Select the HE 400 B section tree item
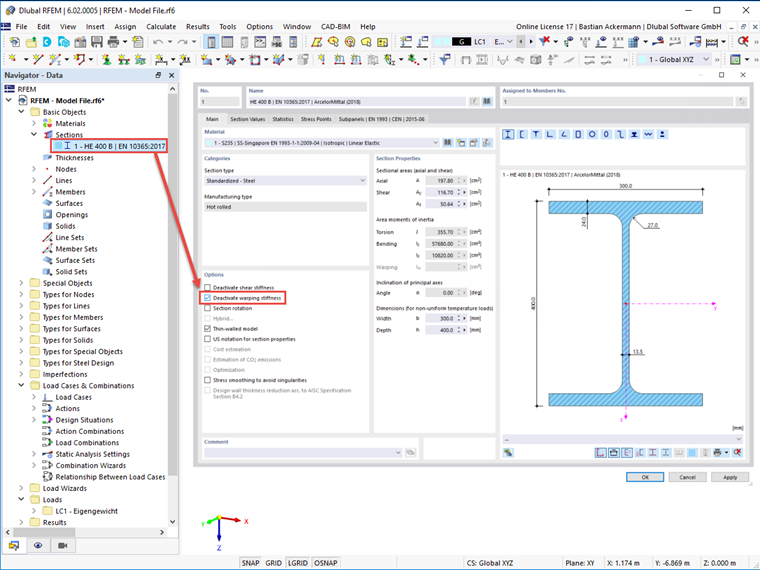This screenshot has height=570, width=760. (x=110, y=146)
